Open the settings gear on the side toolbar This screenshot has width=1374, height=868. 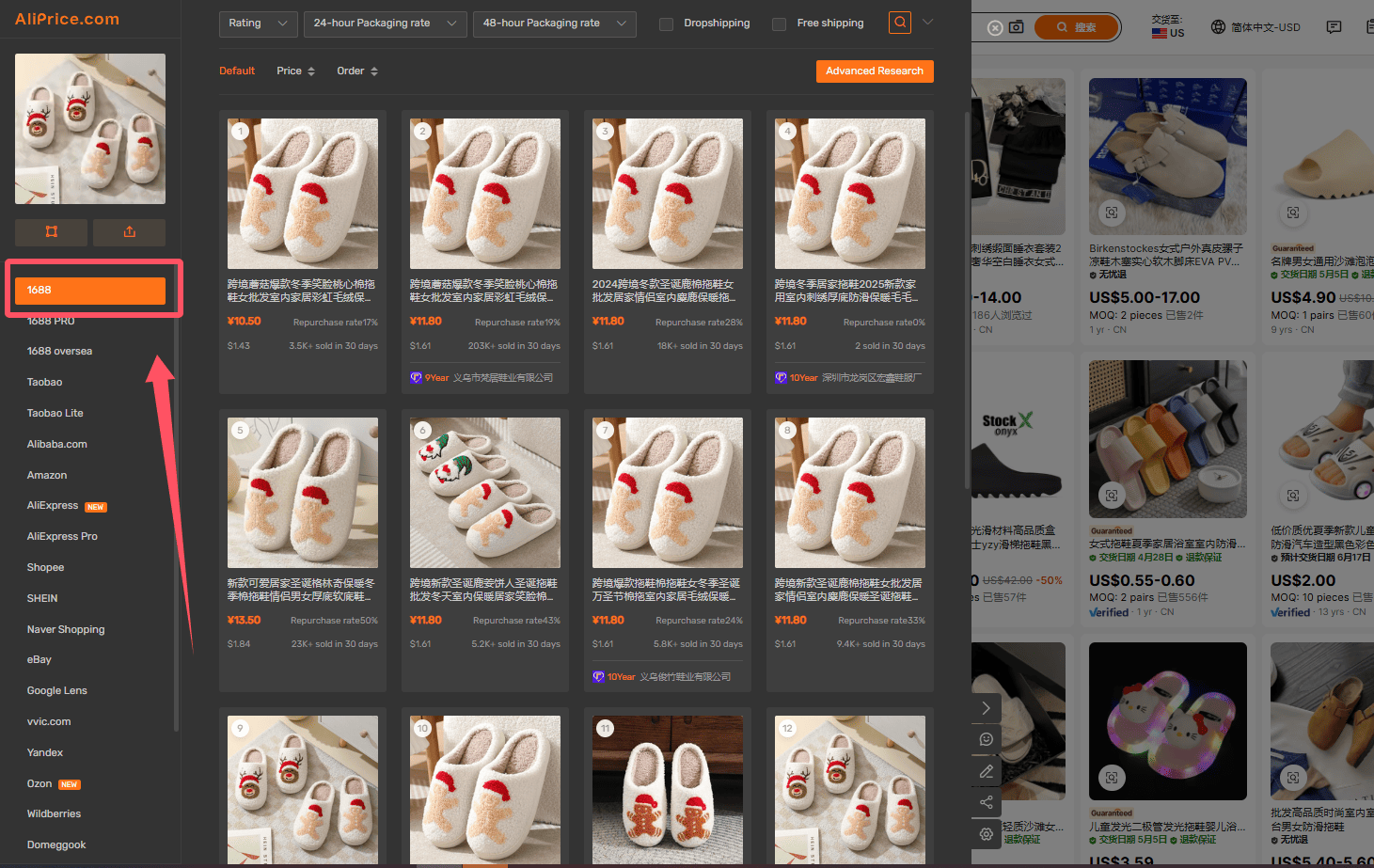tap(986, 834)
